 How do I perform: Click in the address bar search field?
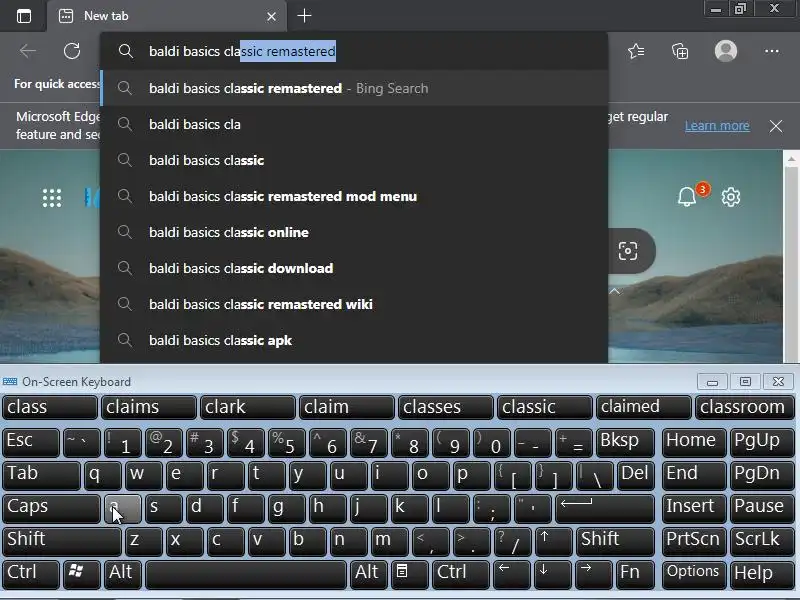coord(354,51)
